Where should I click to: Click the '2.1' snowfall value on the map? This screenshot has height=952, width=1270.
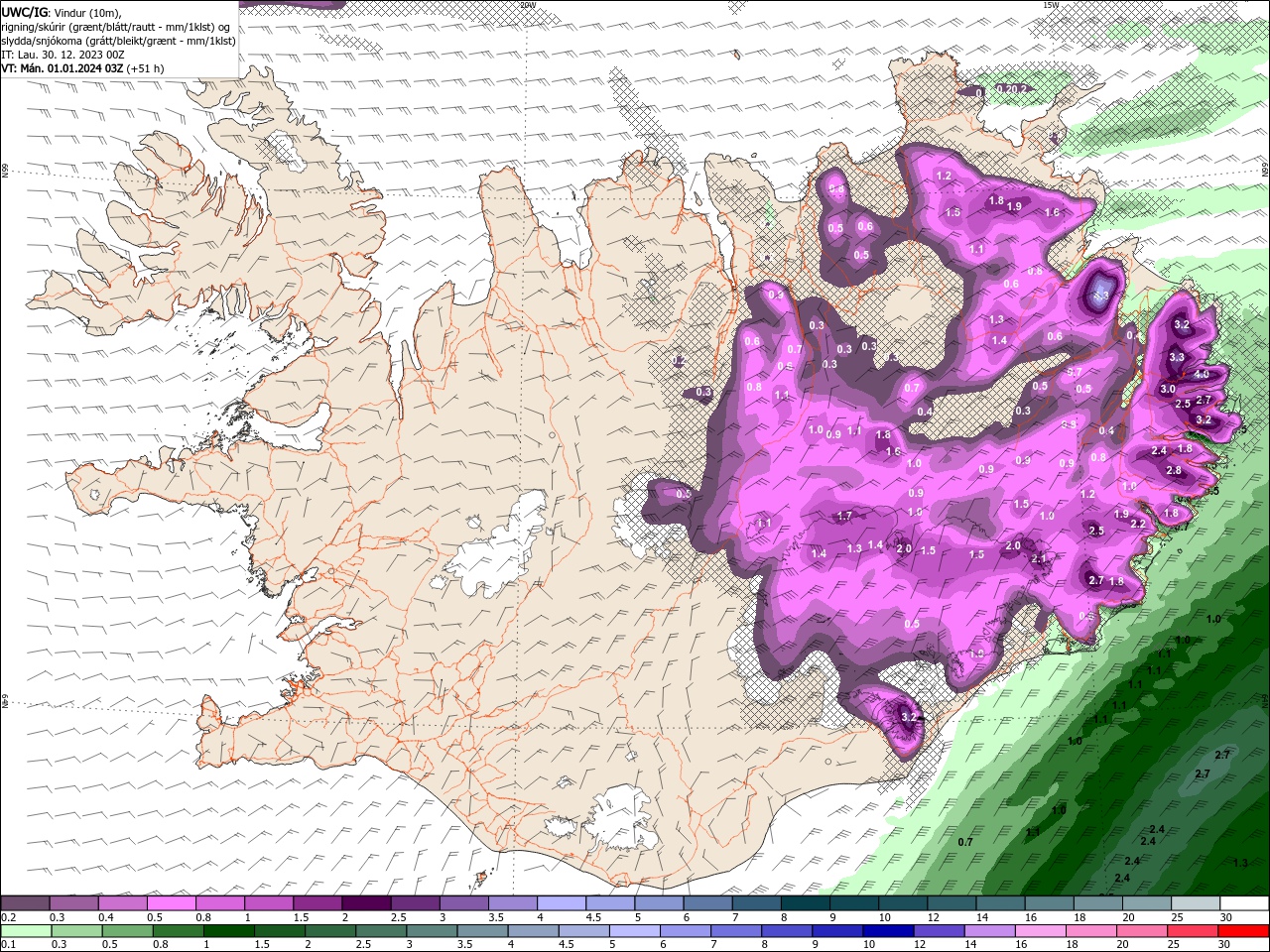point(1039,558)
